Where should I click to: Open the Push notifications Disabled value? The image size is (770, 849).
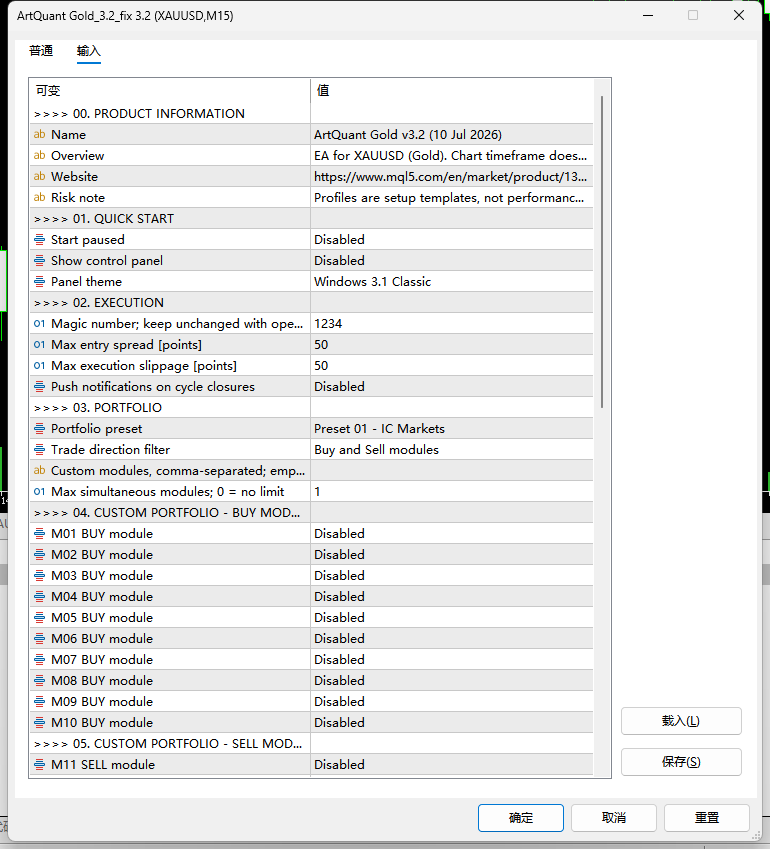tap(452, 387)
